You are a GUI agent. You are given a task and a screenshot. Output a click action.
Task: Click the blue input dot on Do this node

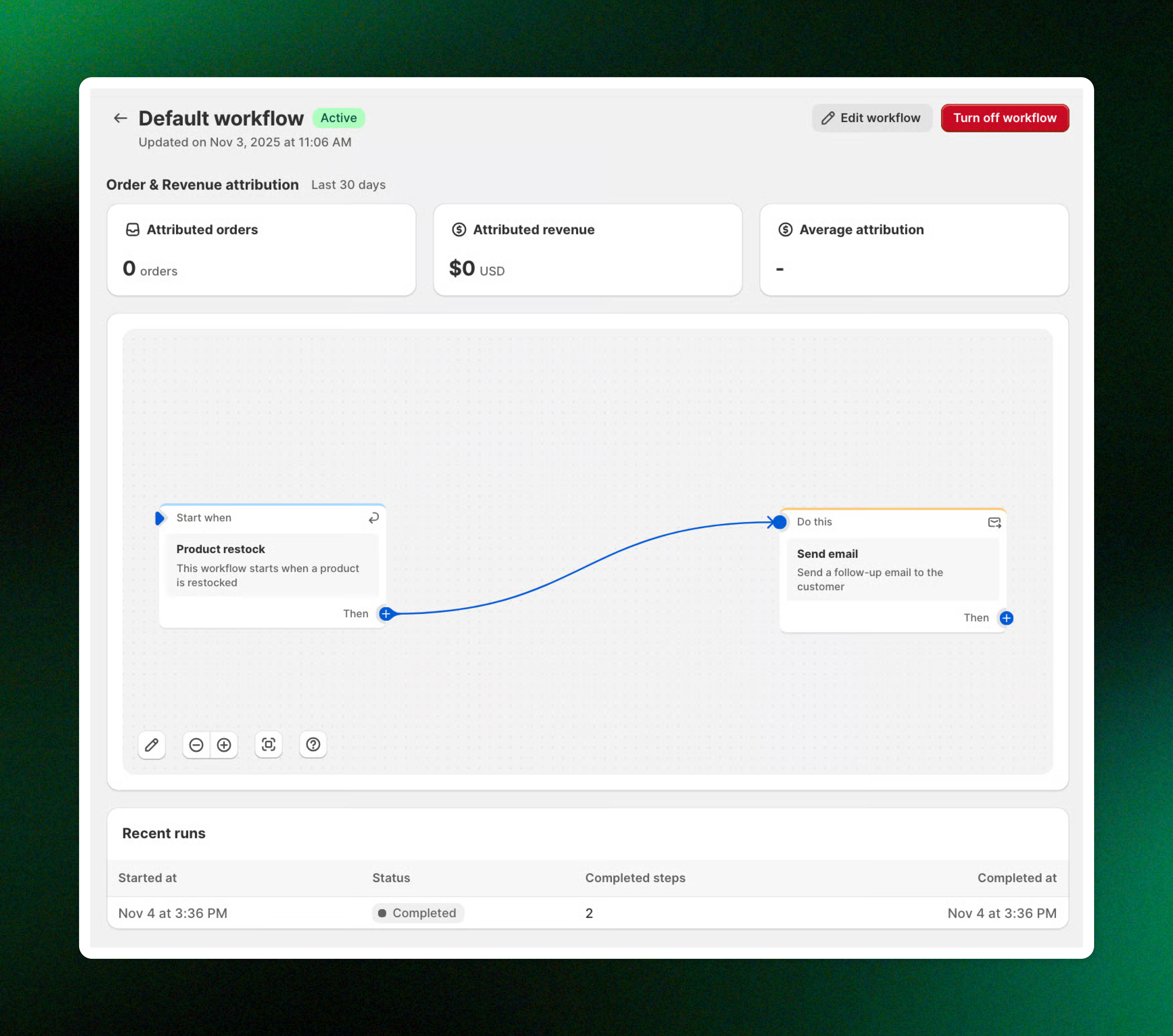click(x=779, y=522)
